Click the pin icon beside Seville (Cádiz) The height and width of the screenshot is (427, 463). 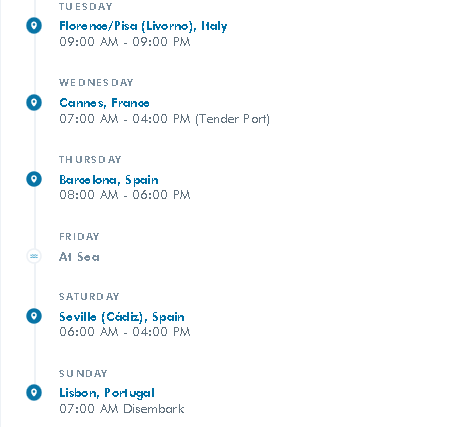coord(34,316)
